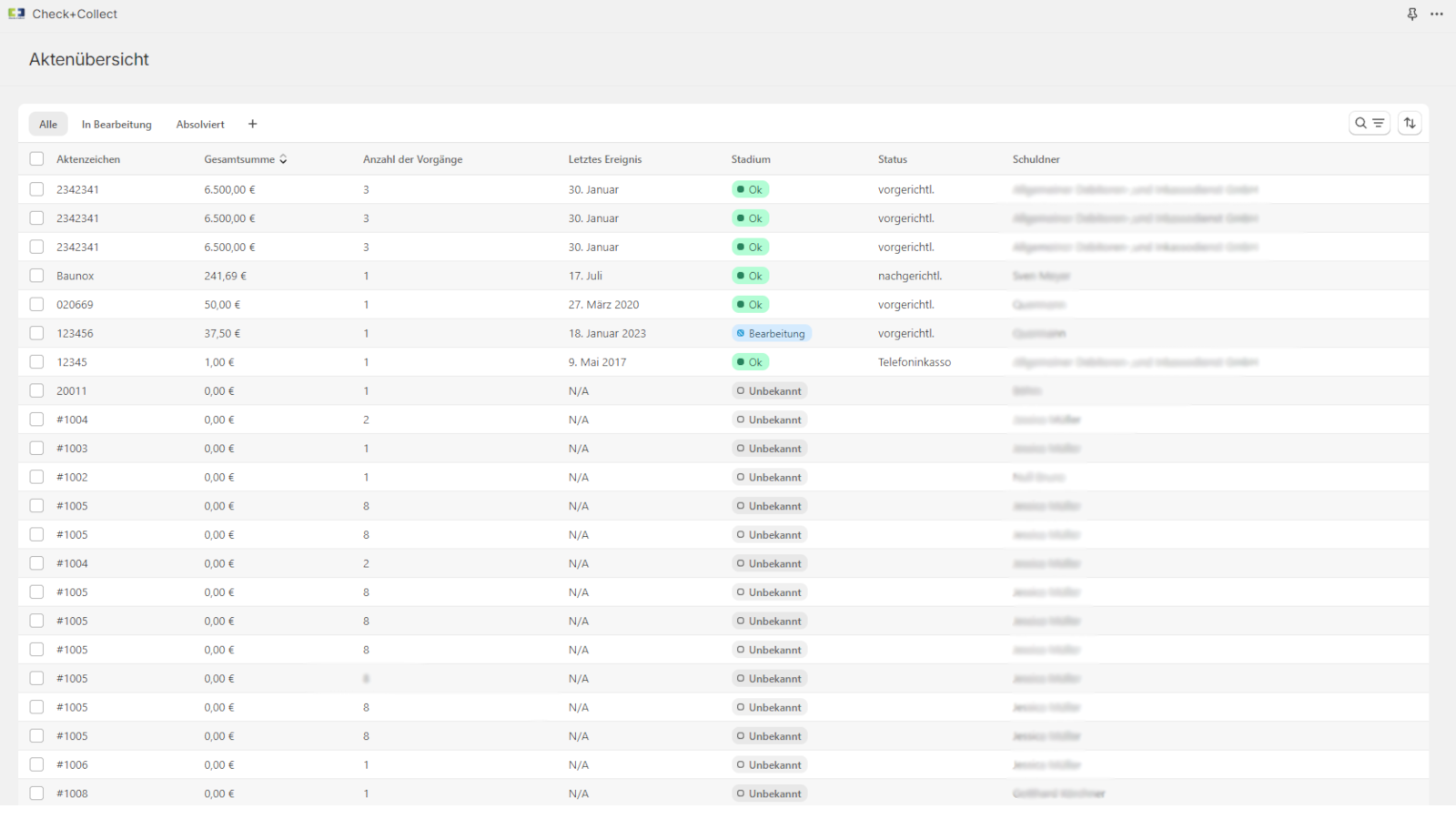This screenshot has width=1456, height=819.
Task: Check the box for row #1003
Action: [36, 448]
